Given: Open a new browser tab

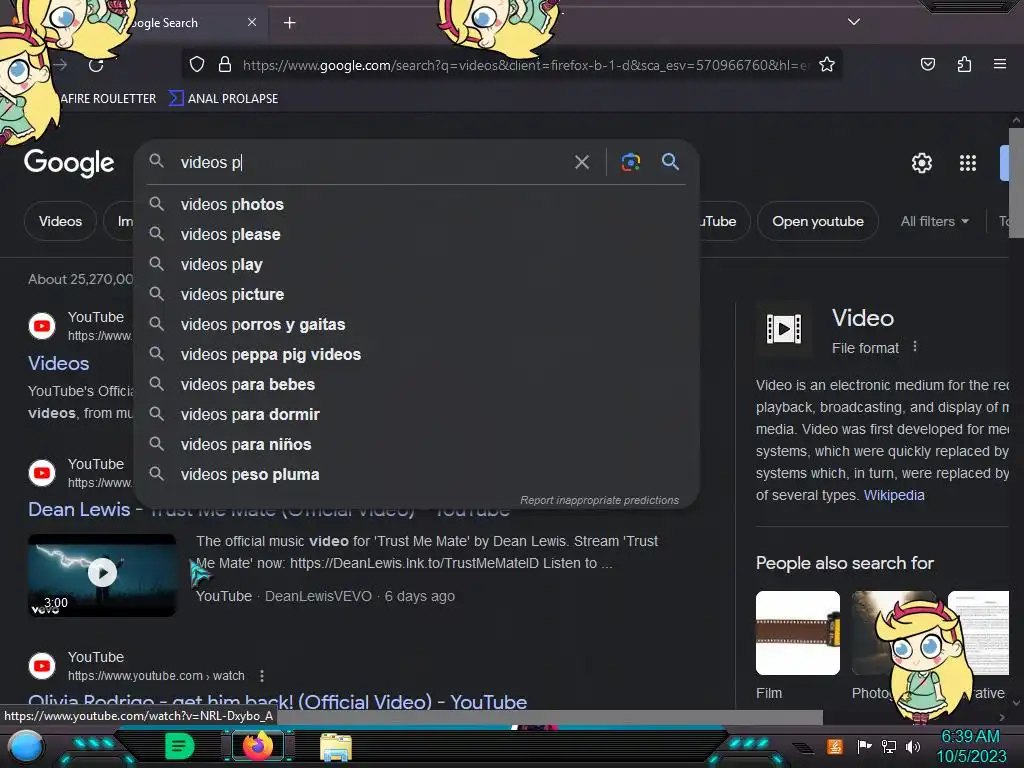Looking at the screenshot, I should [x=289, y=23].
